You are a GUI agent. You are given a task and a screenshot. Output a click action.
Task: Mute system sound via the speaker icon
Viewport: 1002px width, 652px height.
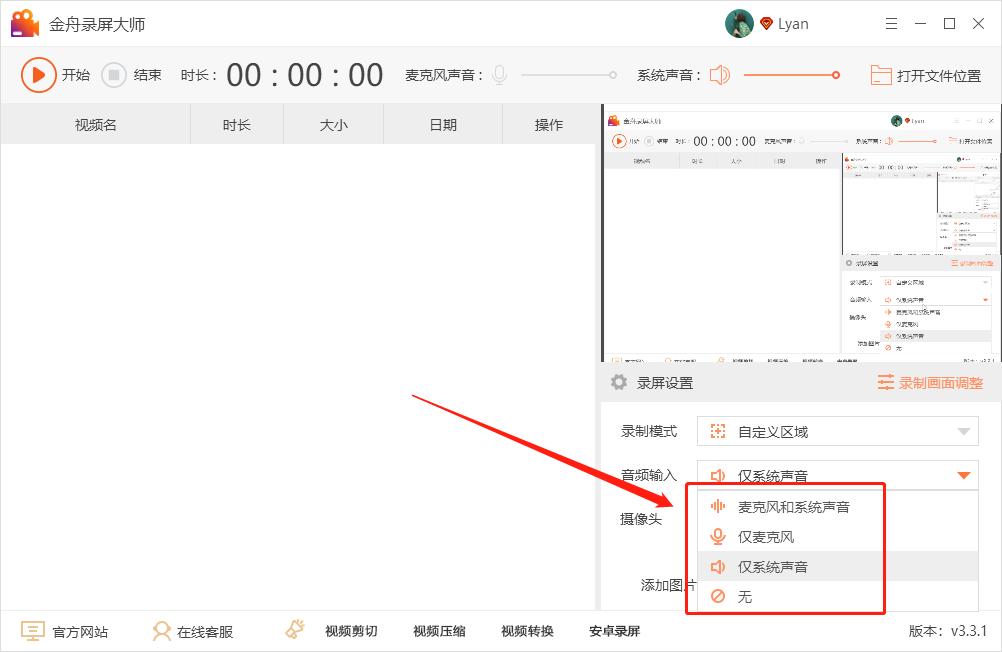point(719,74)
